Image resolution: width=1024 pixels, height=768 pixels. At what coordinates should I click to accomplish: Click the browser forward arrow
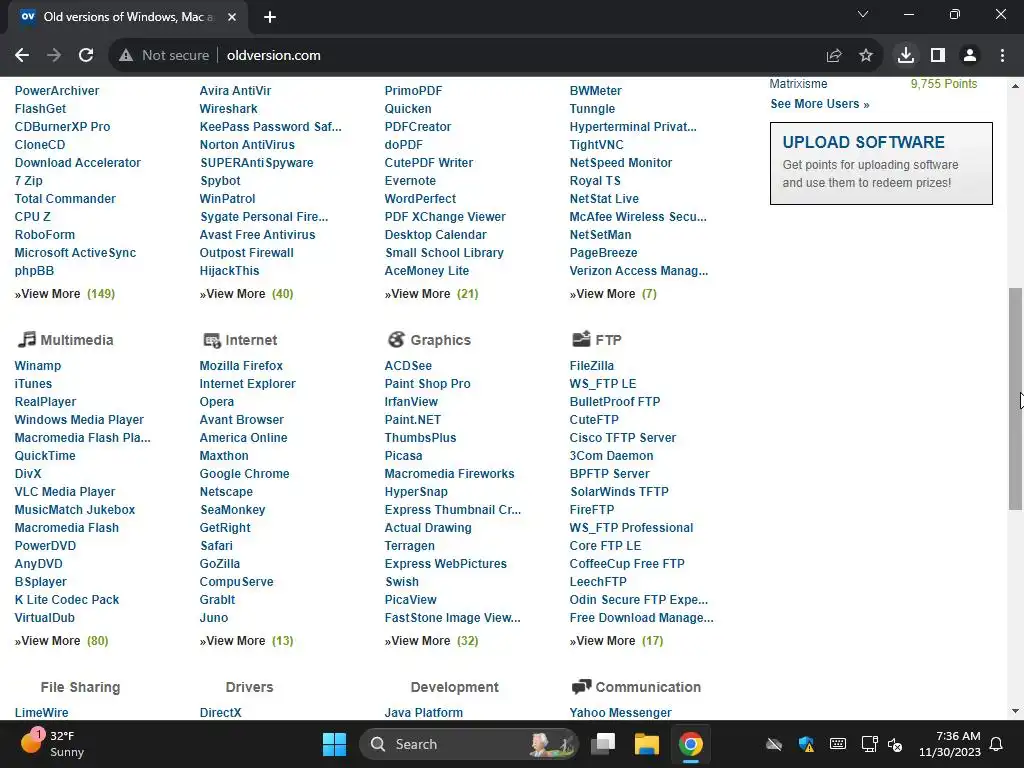(54, 56)
